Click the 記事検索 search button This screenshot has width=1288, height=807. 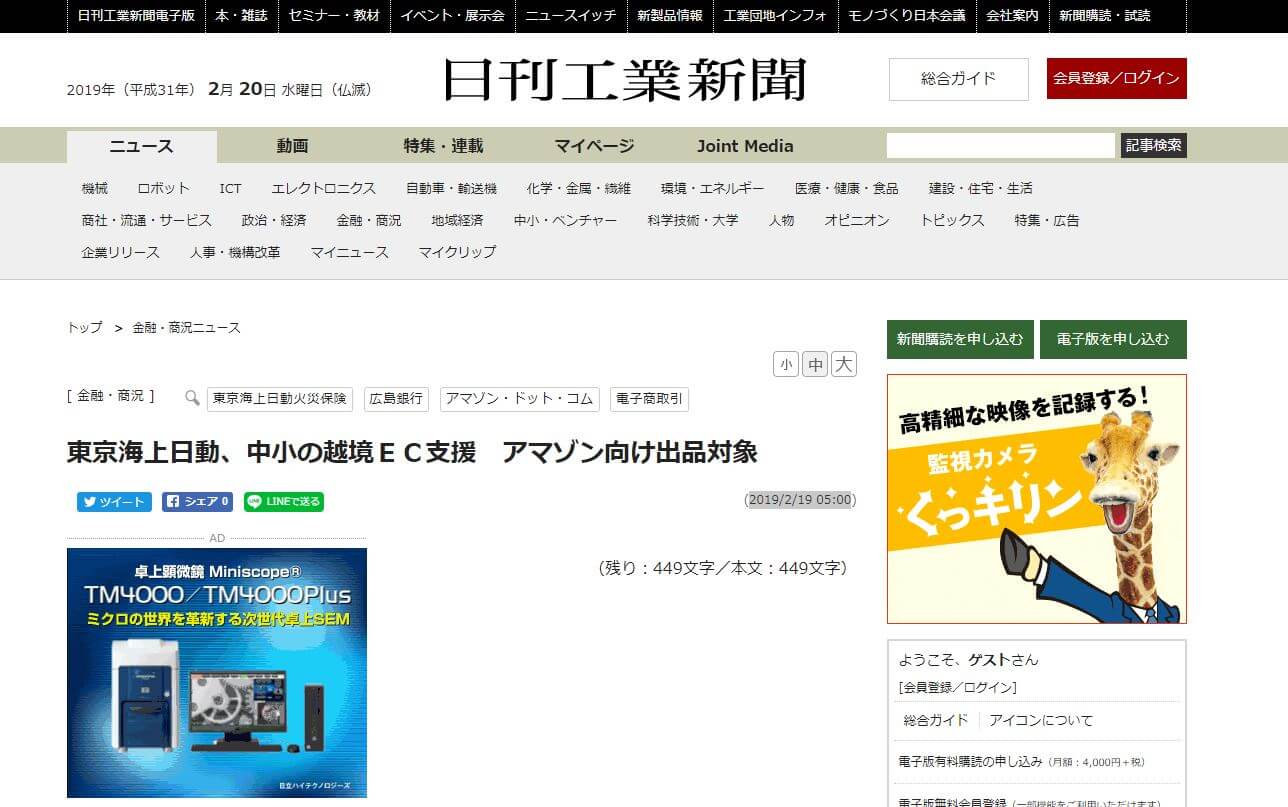(x=1154, y=146)
